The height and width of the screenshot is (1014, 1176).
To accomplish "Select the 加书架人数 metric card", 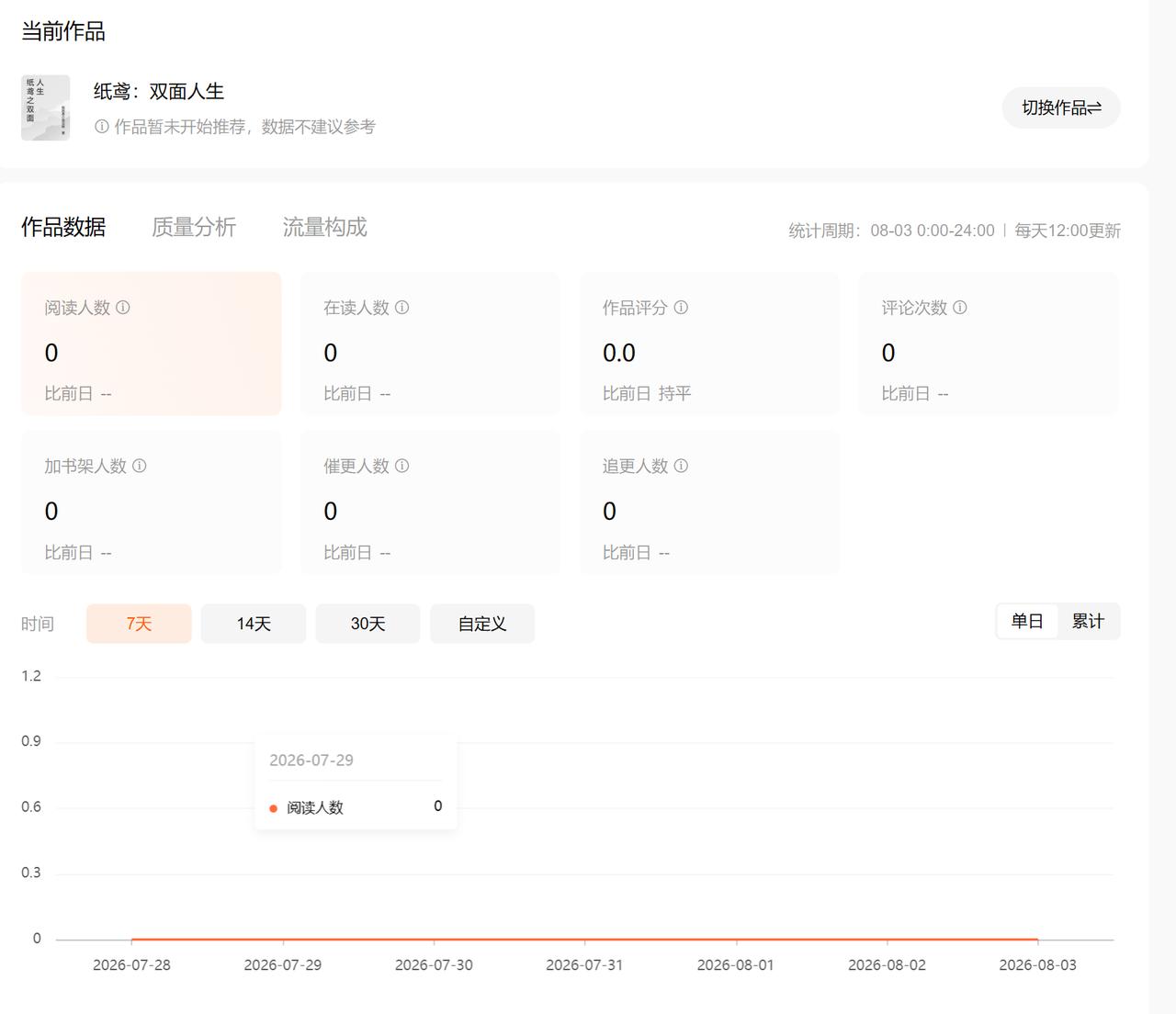I will (x=152, y=502).
